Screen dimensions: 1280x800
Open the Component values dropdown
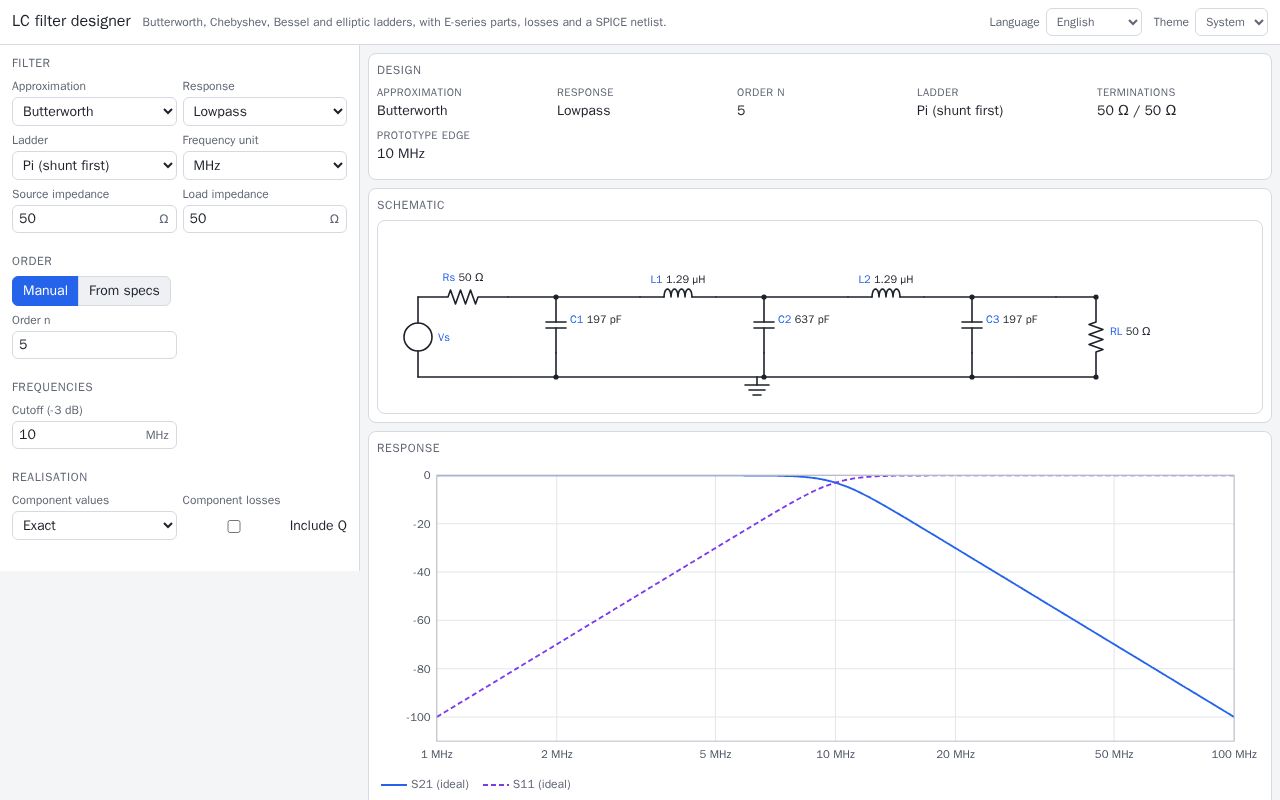point(94,525)
